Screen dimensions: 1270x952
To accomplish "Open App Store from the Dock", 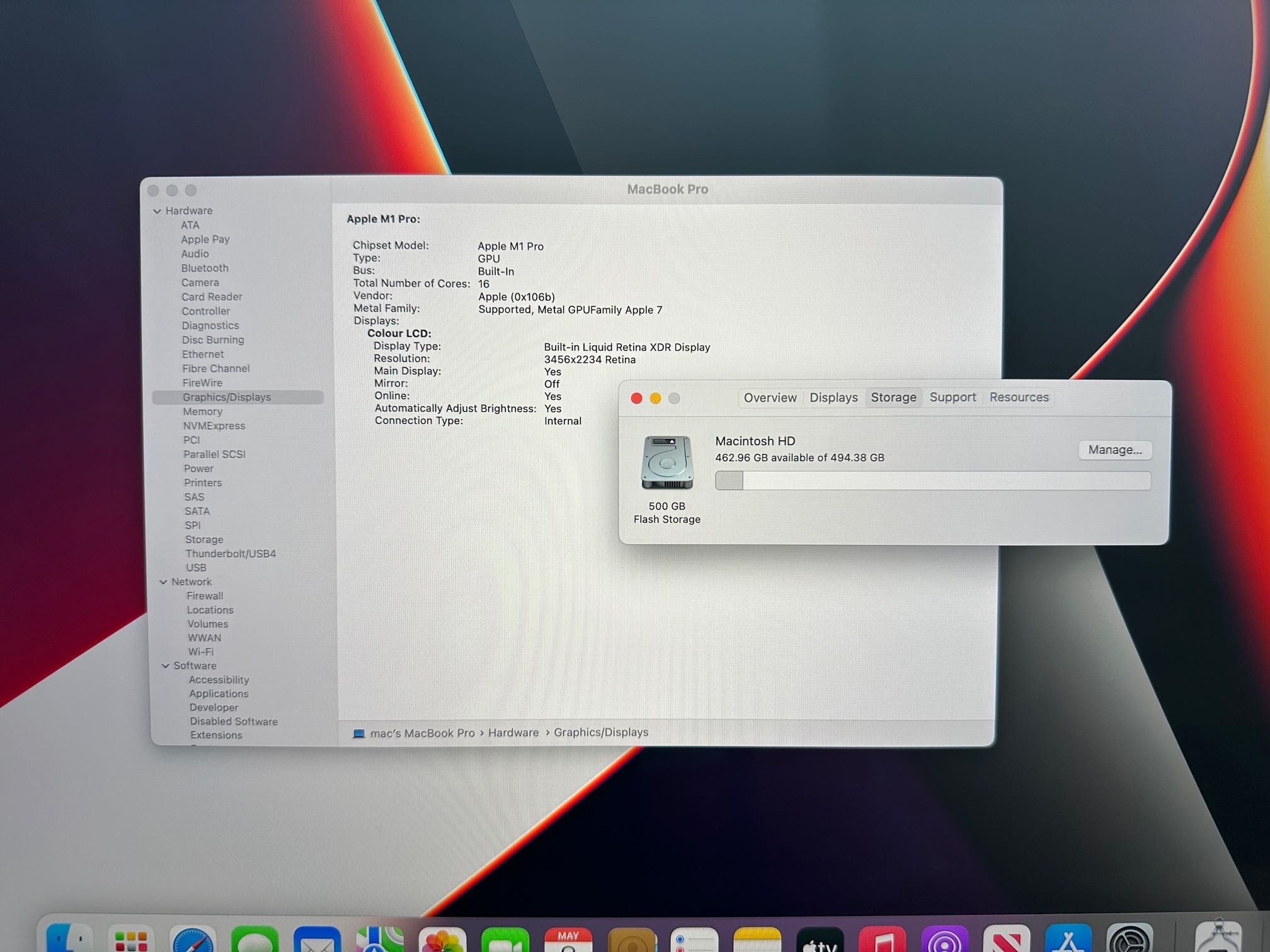I will click(1068, 938).
